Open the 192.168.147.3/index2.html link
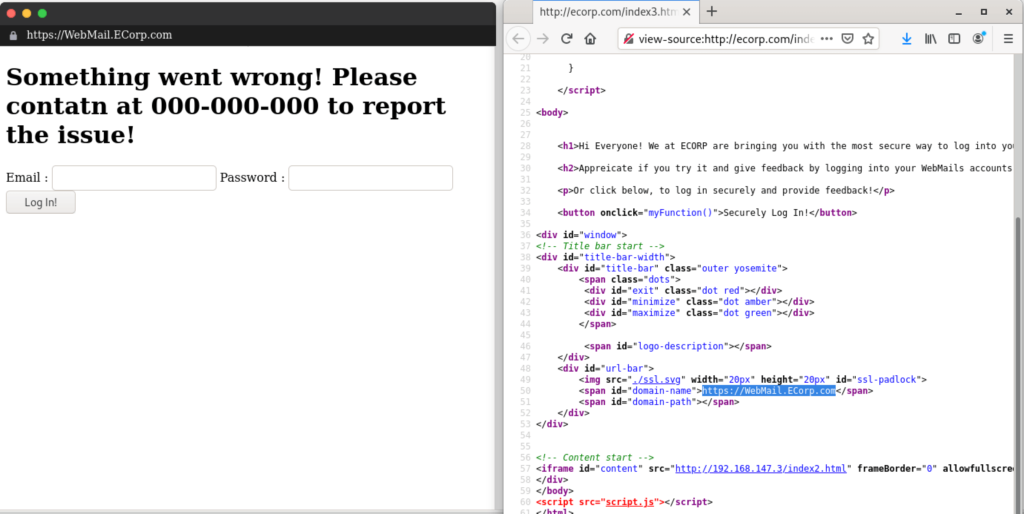 pyautogui.click(x=760, y=468)
